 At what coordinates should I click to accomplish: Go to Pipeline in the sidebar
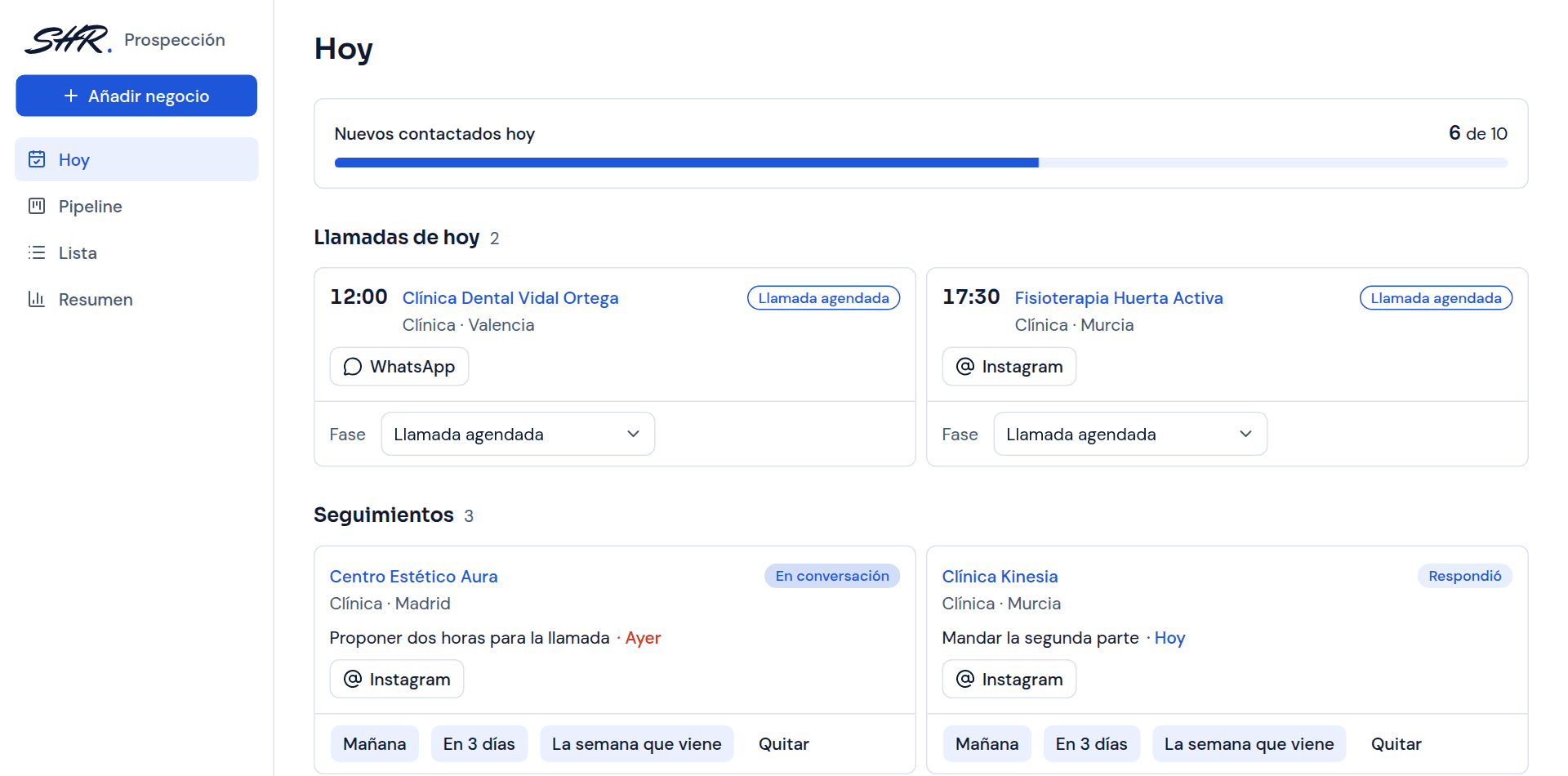136,206
